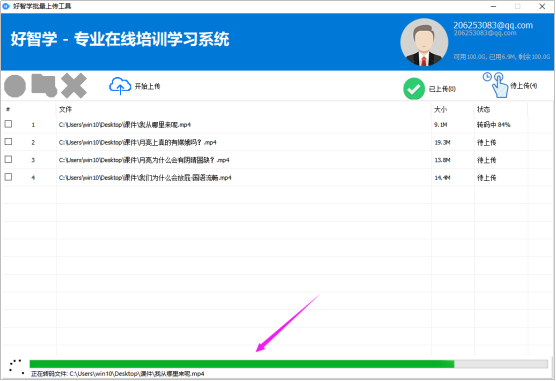Viewport: 556px width, 381px height.
Task: Tick the checkbox for row 2
Action: (x=8, y=142)
